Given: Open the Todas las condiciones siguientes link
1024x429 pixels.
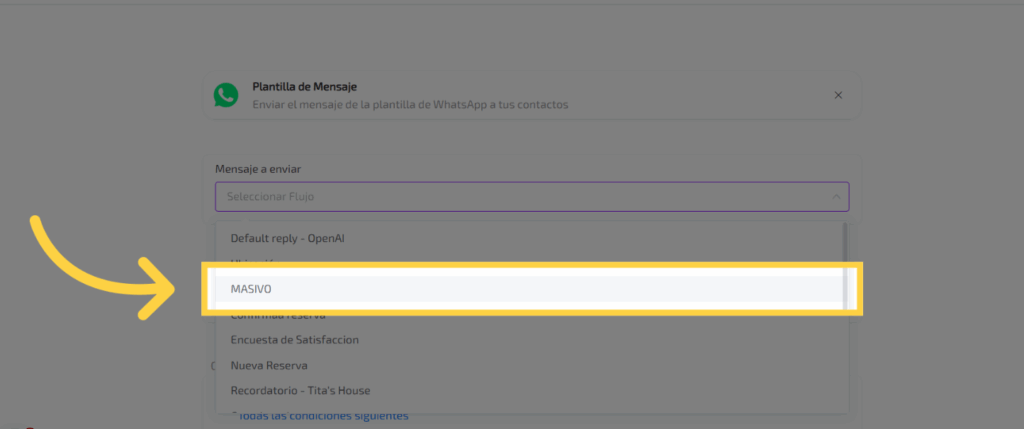Looking at the screenshot, I should (322, 416).
